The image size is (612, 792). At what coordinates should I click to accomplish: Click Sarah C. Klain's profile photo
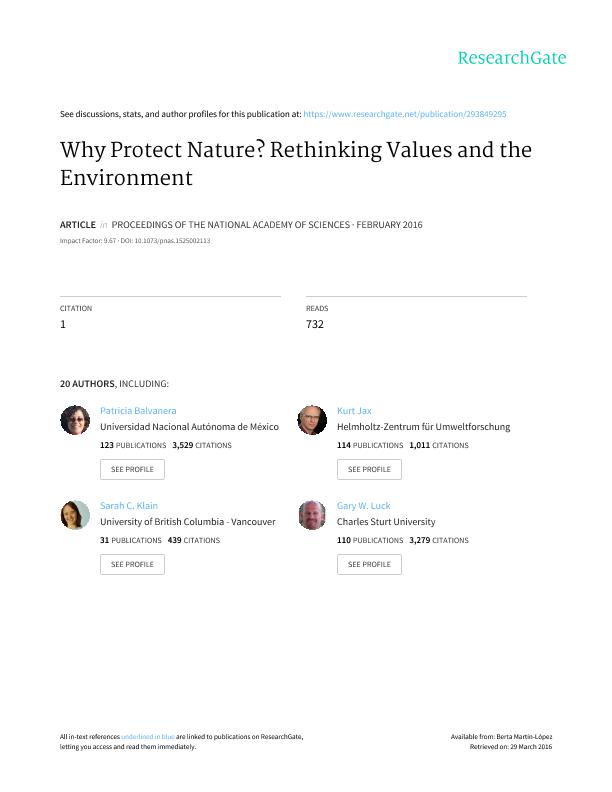click(x=75, y=515)
